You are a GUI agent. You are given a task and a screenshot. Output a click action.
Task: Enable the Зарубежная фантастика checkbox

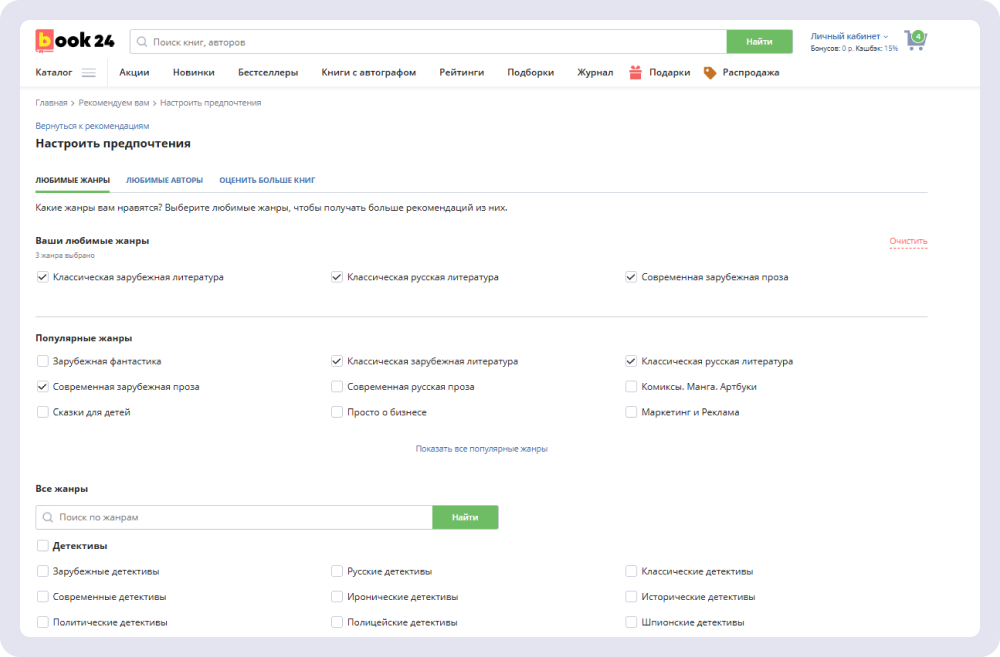click(x=42, y=361)
